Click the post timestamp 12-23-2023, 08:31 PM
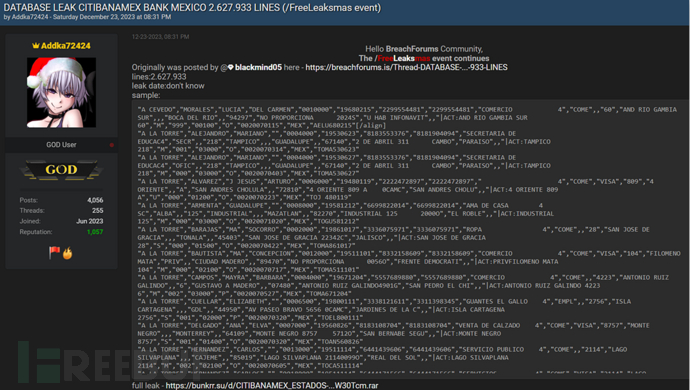The image size is (690, 390). point(161,37)
